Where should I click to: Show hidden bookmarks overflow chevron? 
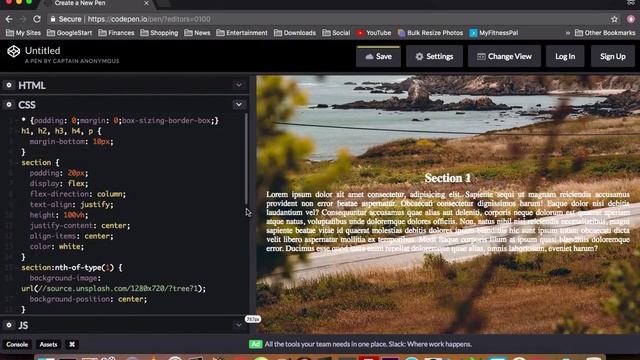[567, 33]
